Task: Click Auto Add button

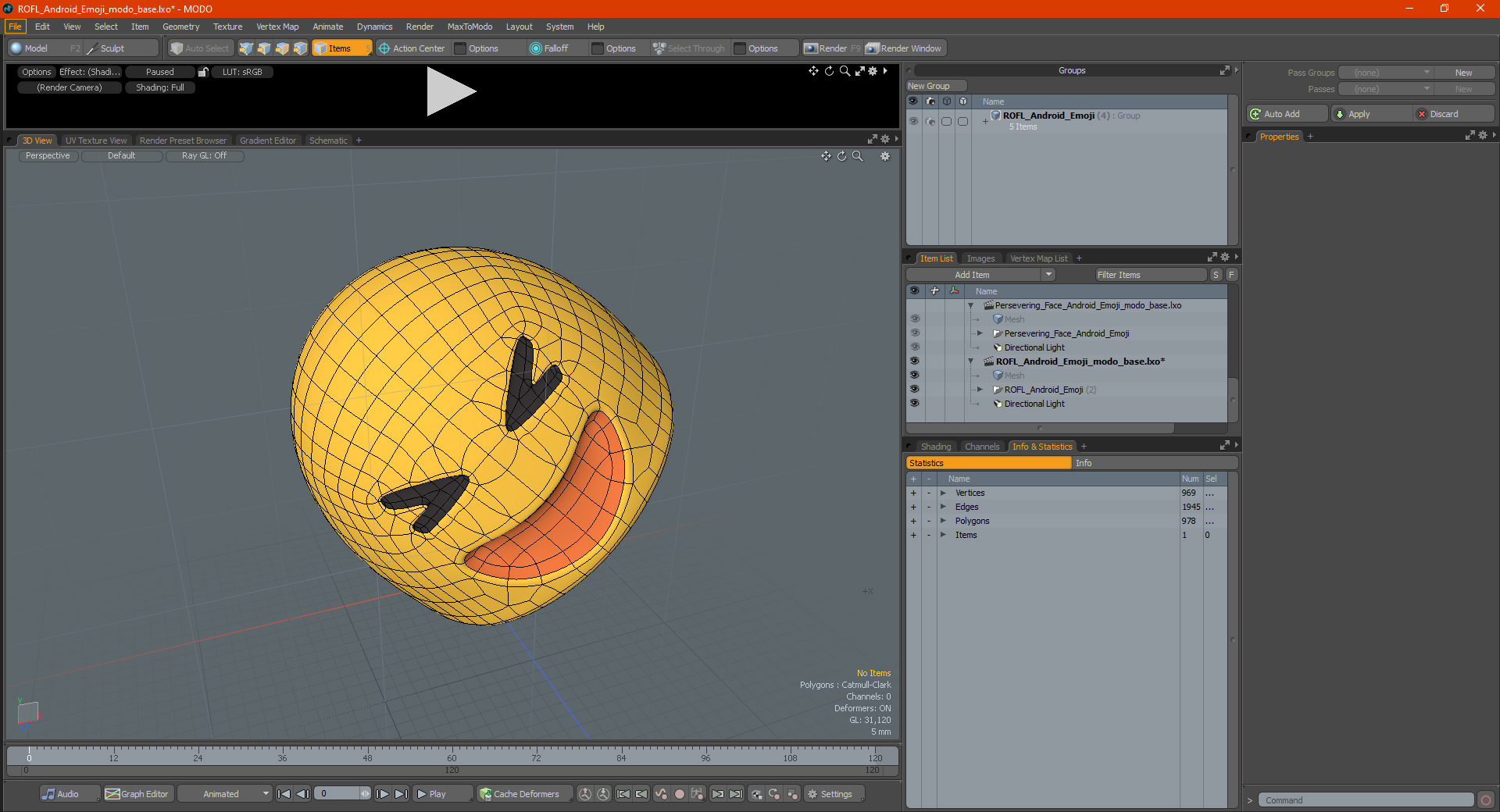Action: coord(1287,114)
